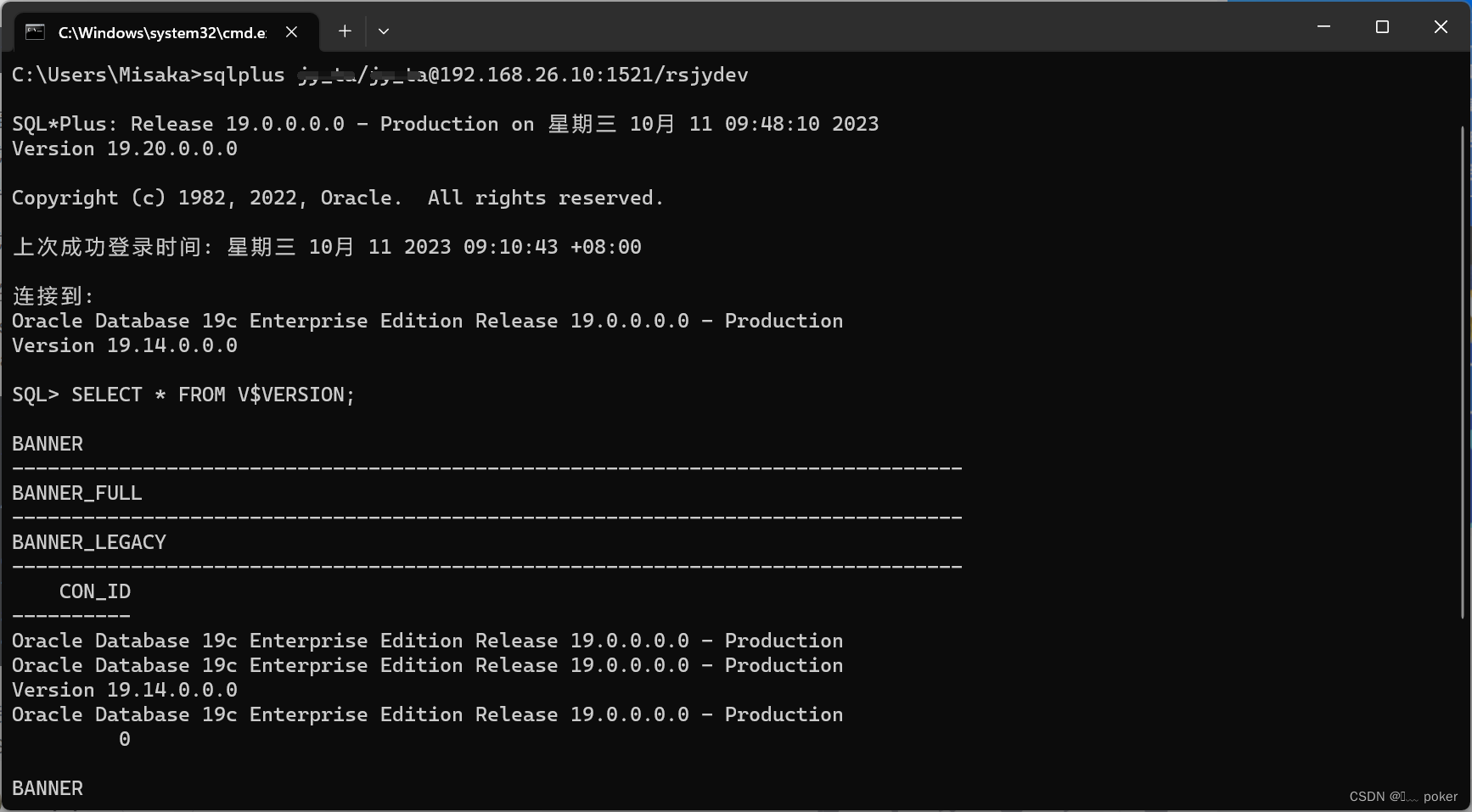Click the cmd icon on the terminal tab
The width and height of the screenshot is (1472, 812).
click(35, 32)
